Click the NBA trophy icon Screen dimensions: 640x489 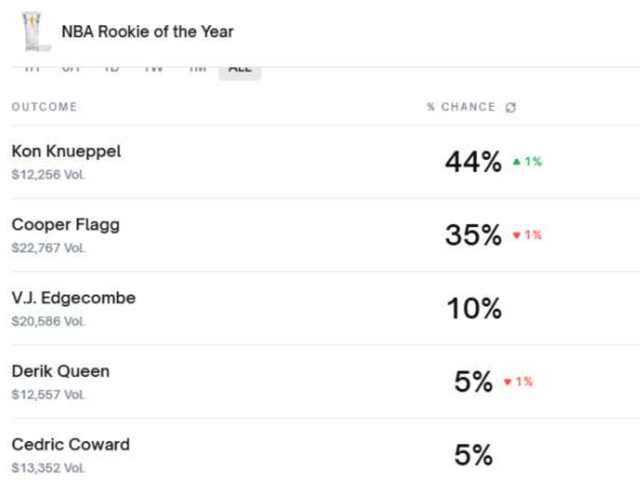(x=37, y=31)
